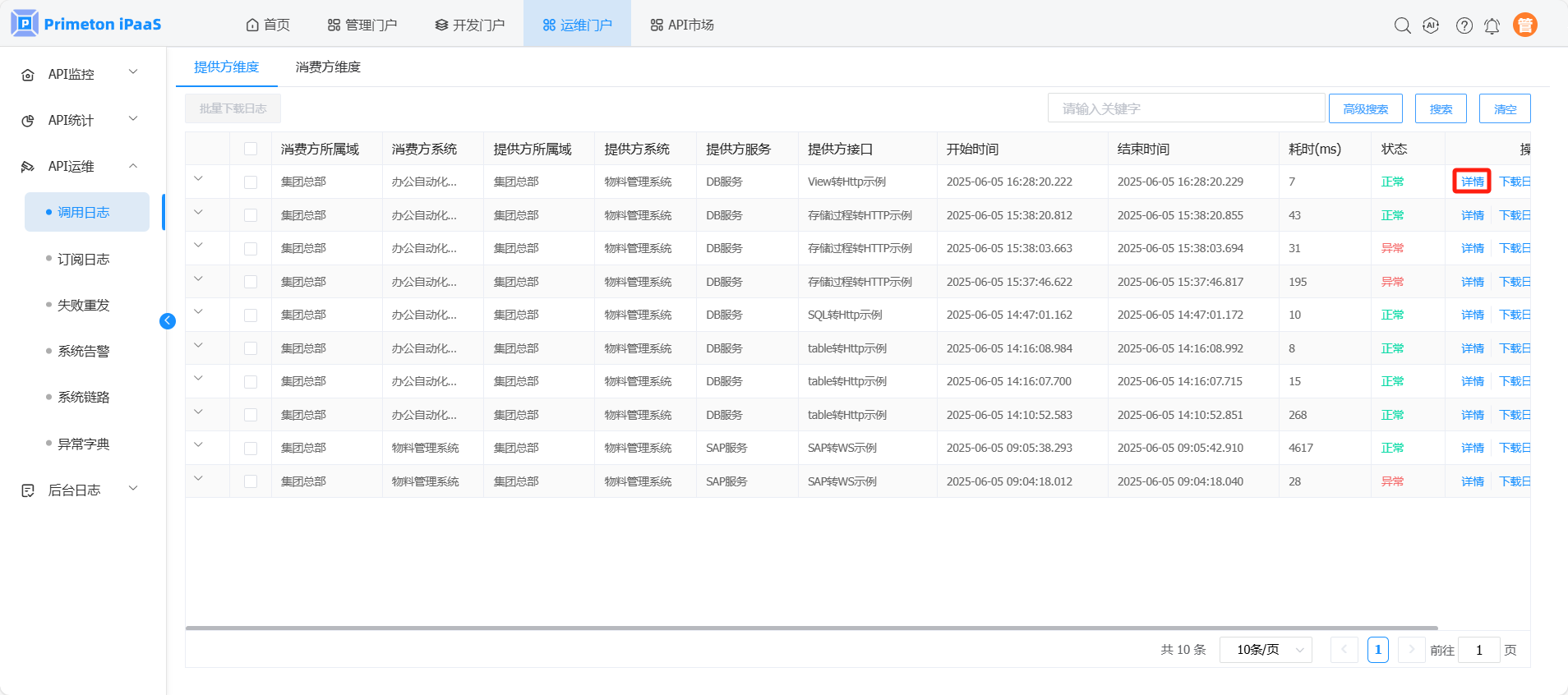The width and height of the screenshot is (1568, 695).
Task: Switch to the 消费方维度 tab
Action: tap(328, 67)
